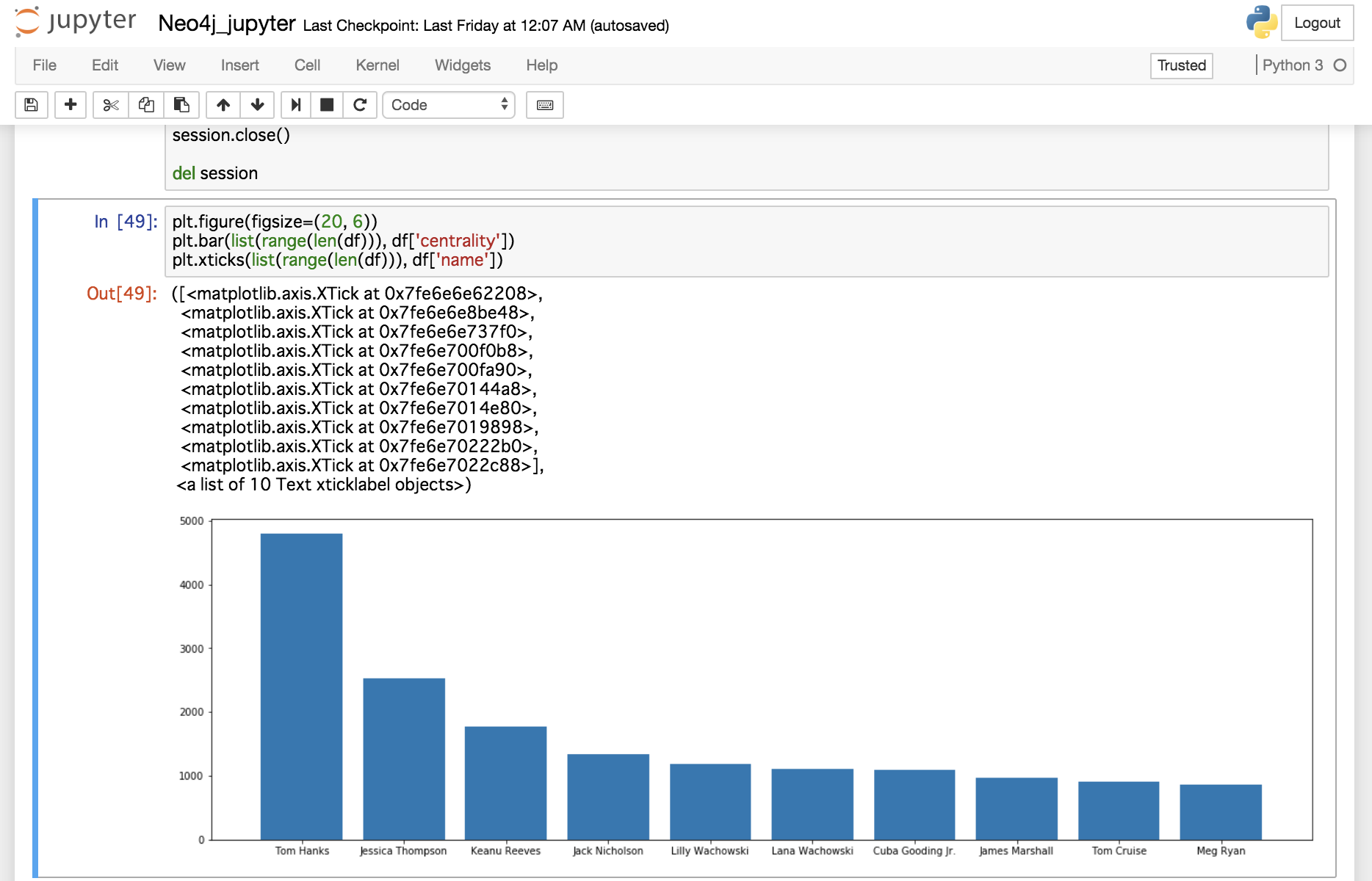Open the File menu
Image resolution: width=1372 pixels, height=881 pixels.
tap(44, 65)
